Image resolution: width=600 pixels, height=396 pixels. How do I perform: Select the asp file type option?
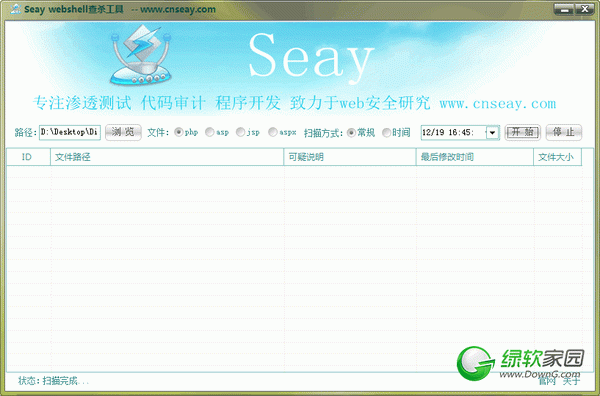tap(210, 132)
